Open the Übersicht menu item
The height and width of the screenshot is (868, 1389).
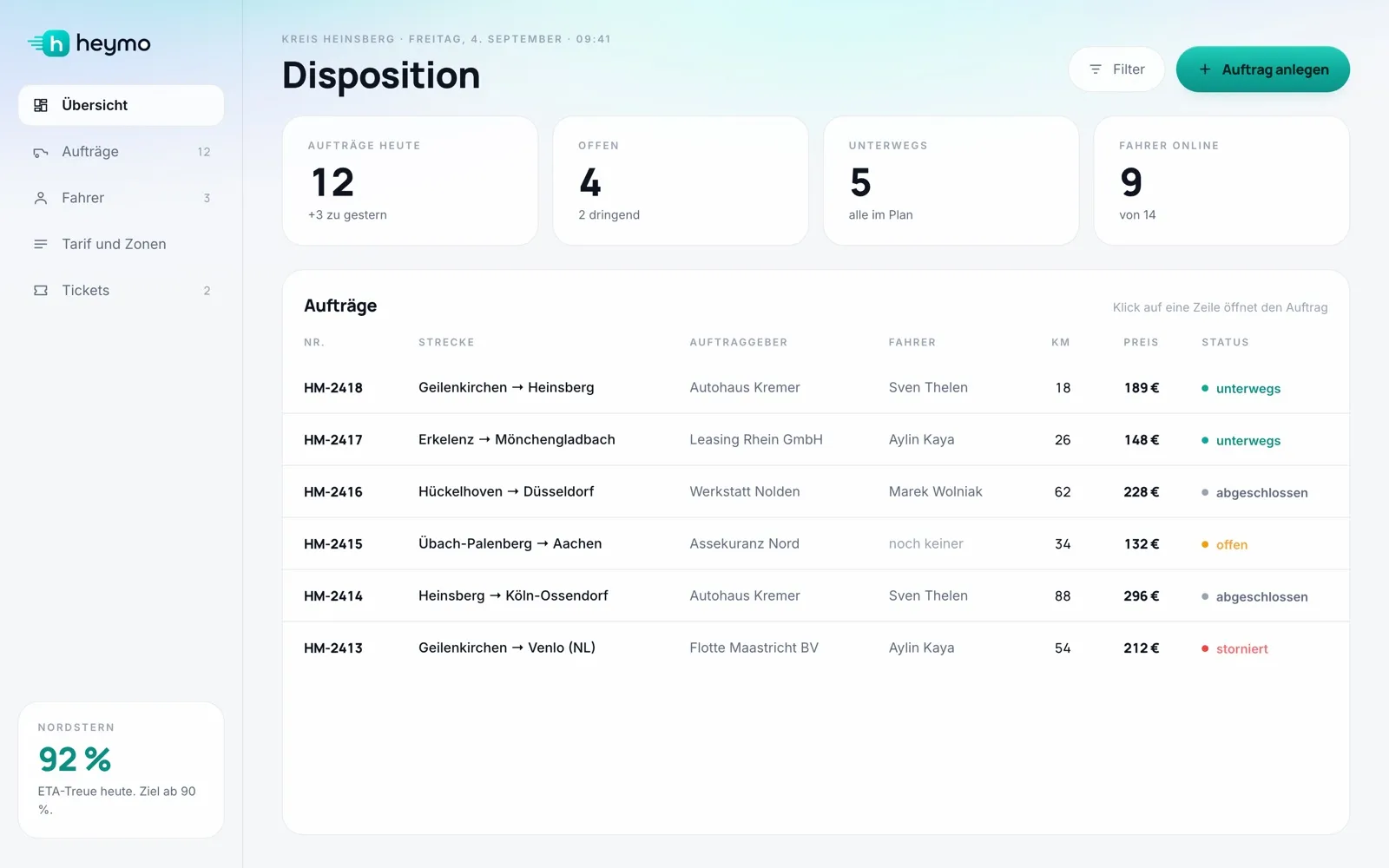[x=121, y=105]
